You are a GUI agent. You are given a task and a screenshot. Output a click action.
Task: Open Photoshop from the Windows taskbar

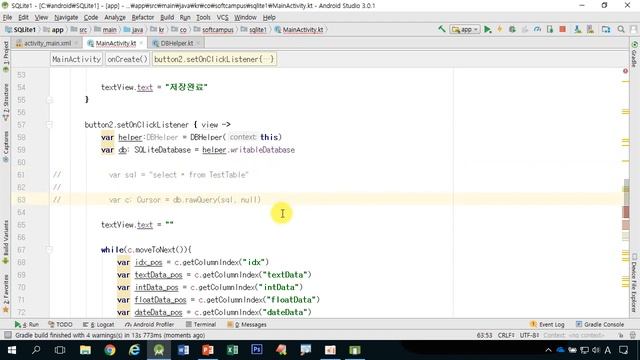point(257,350)
